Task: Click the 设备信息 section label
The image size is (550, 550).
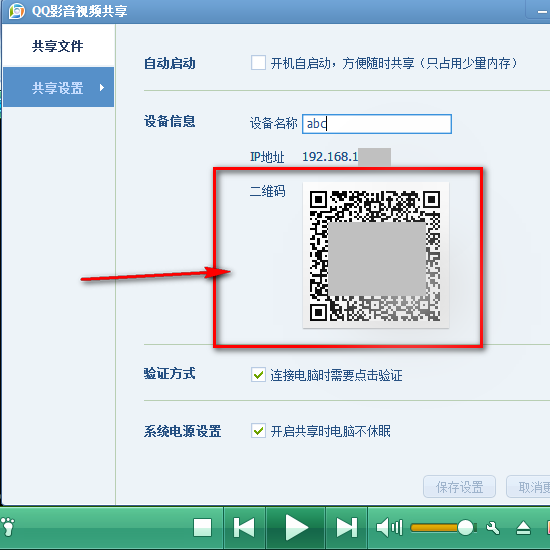Action: (x=170, y=121)
